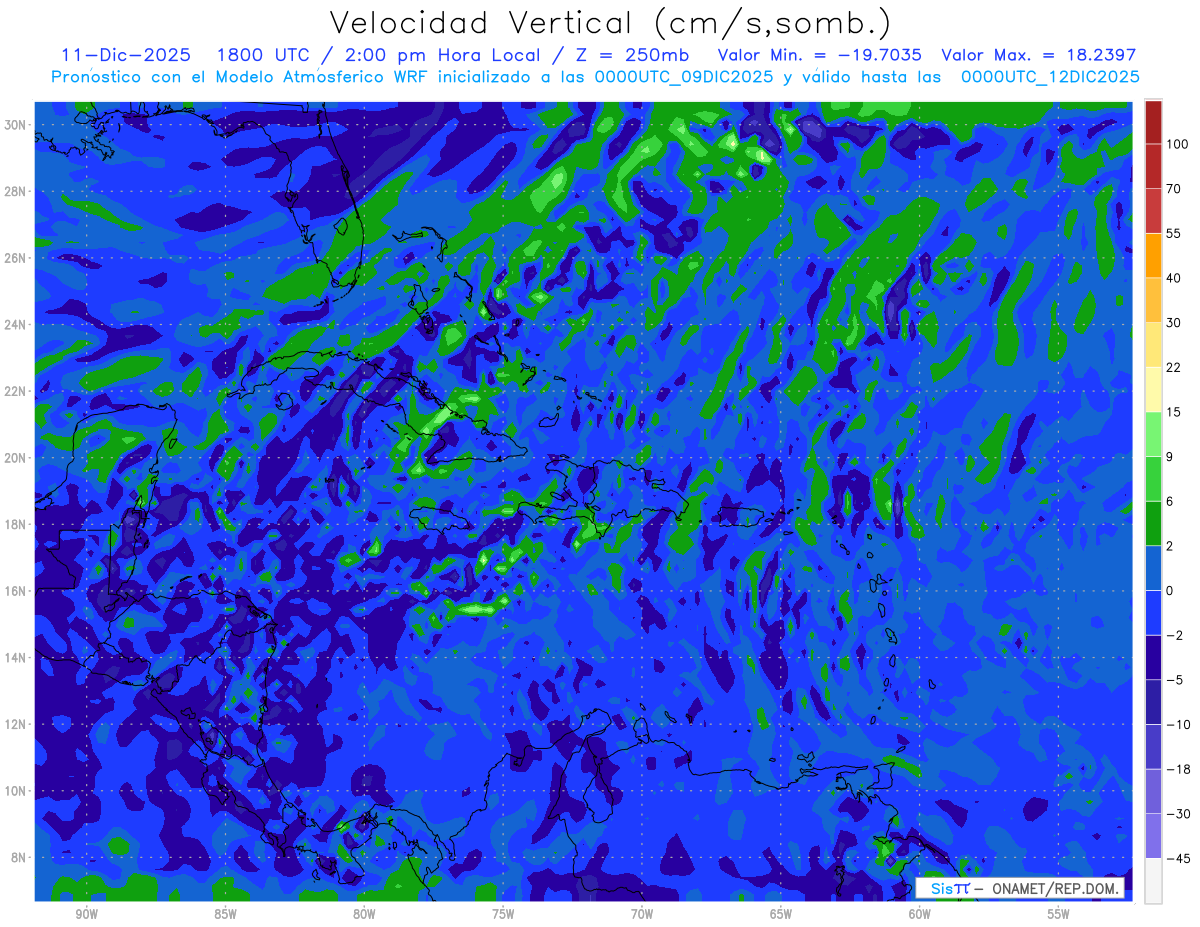
Task: Click the 26N latitude axis label
Action: tap(17, 258)
